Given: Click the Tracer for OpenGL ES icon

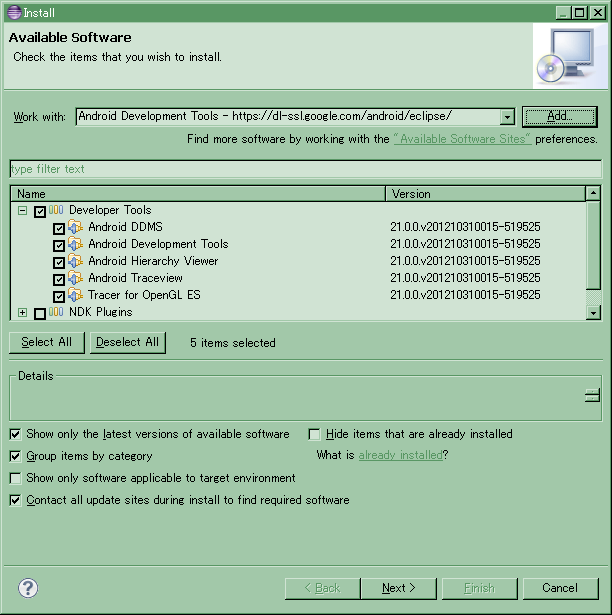Looking at the screenshot, I should point(75,295).
